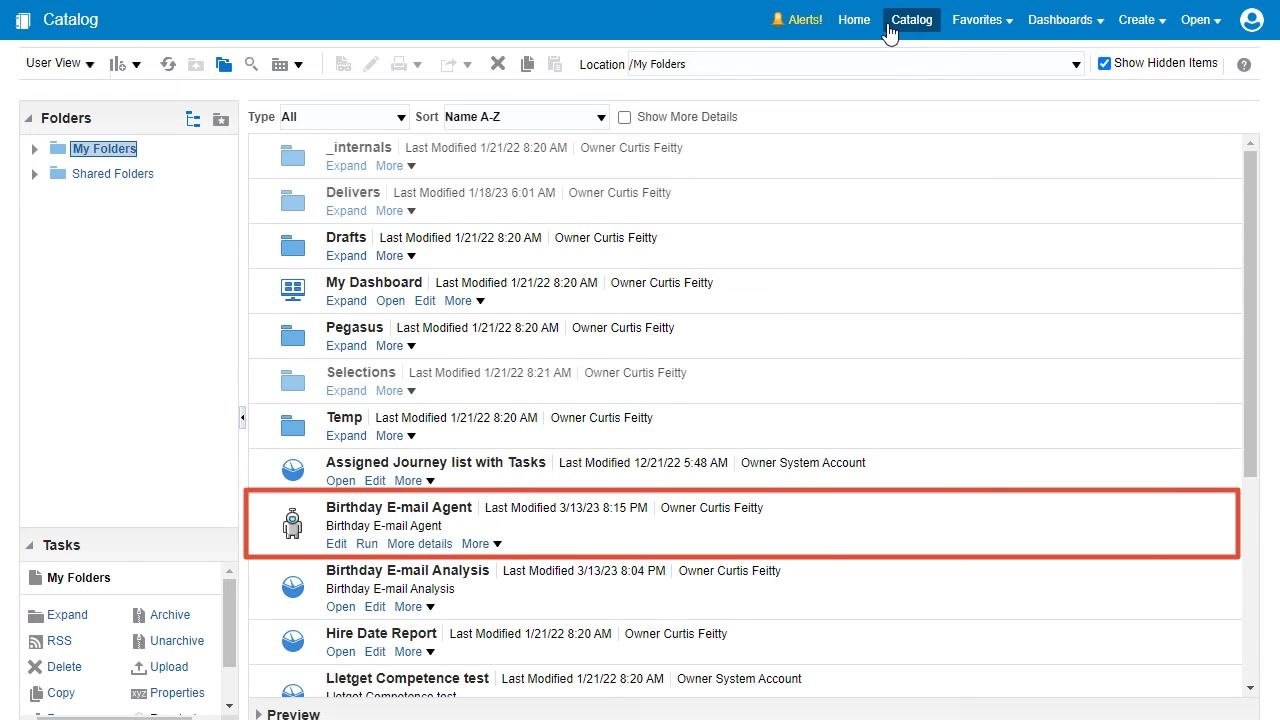This screenshot has height=720, width=1280.
Task: Click Run link for Birthday E-mail Agent
Action: point(367,544)
